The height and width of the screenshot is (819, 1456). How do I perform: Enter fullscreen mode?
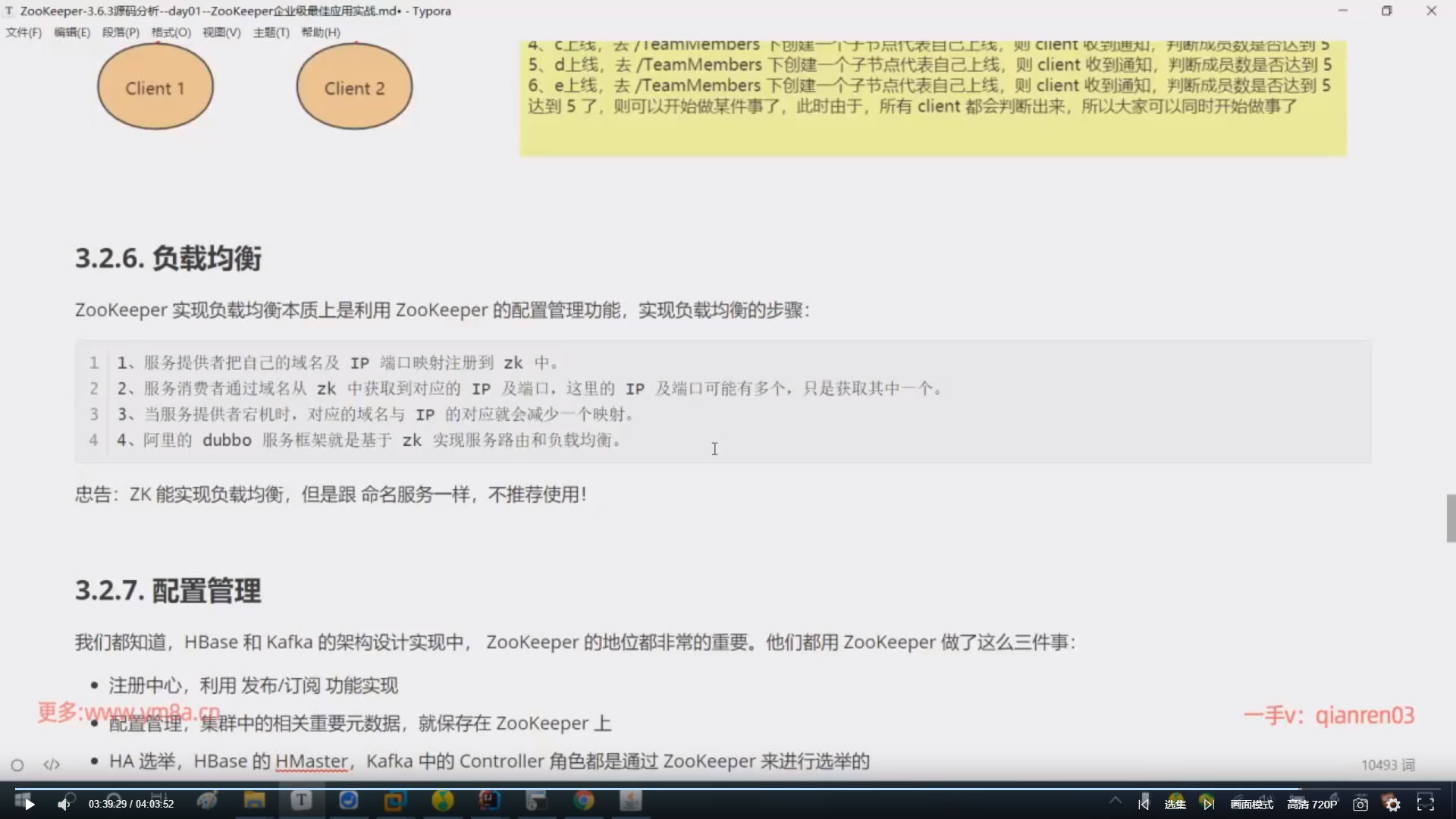pyautogui.click(x=1426, y=804)
